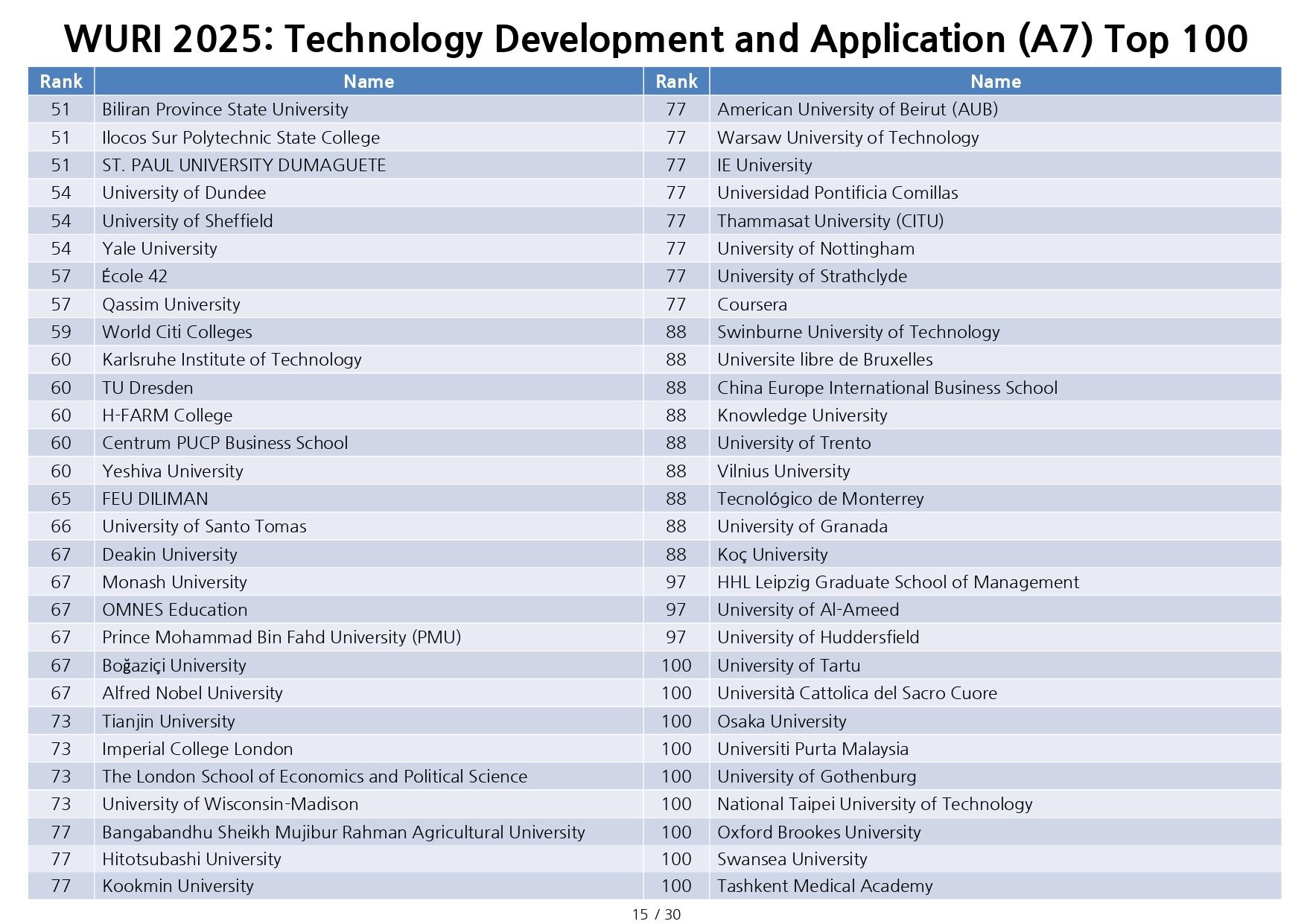Viewport: 1307px width, 924px height.
Task: Click University of Strathclyde
Action: [x=812, y=276]
